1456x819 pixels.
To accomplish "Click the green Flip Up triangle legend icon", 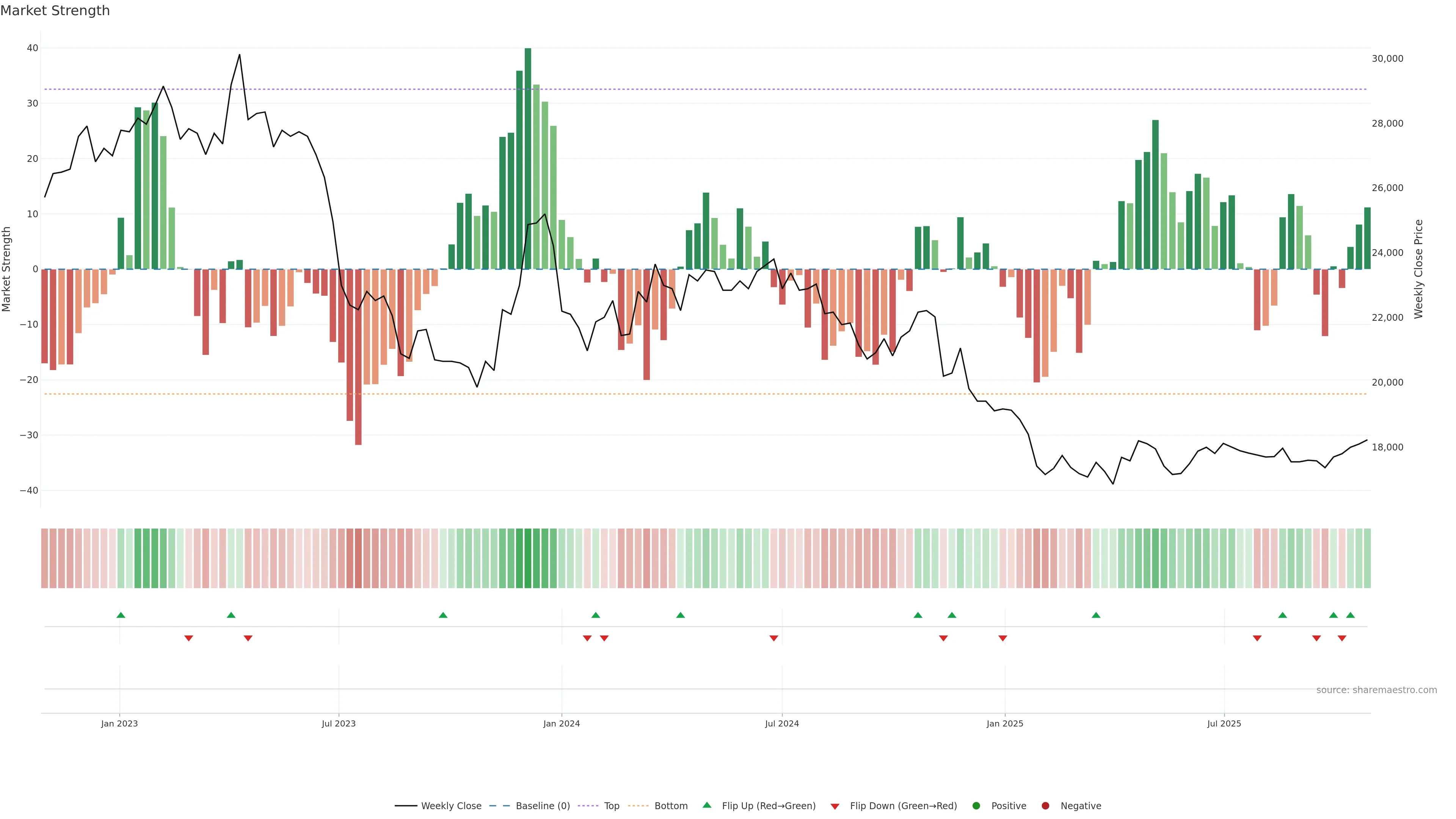I will tap(706, 805).
